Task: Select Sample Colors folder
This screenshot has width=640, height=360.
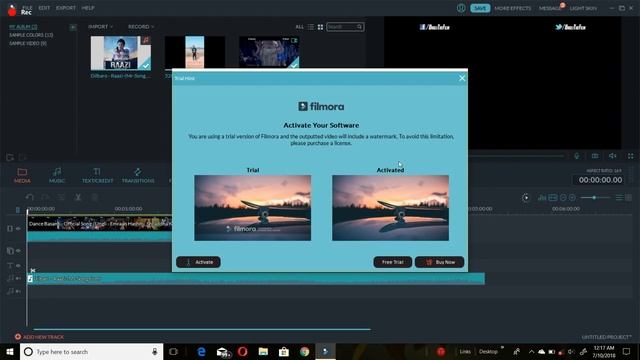Action: tap(31, 35)
